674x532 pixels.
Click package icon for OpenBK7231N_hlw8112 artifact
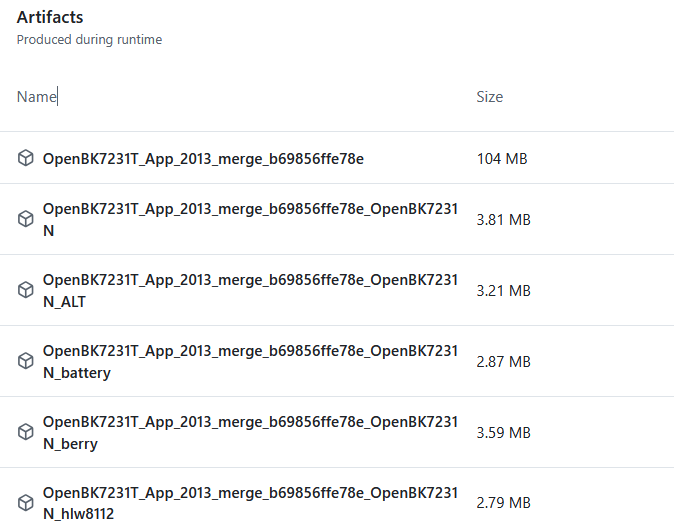tap(26, 502)
